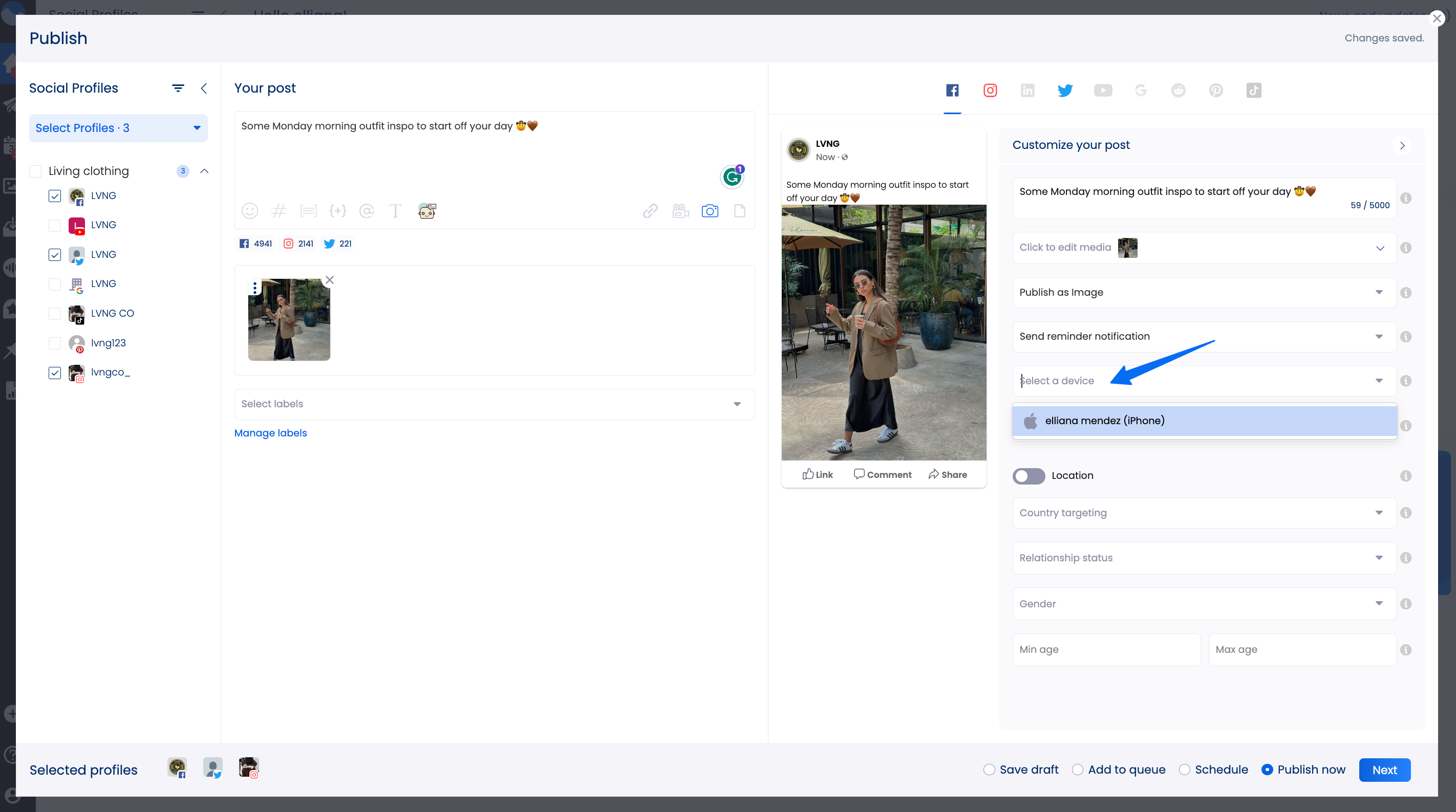1456x812 pixels.
Task: Check the LVNG CO TikTok profile
Action: coord(55,314)
